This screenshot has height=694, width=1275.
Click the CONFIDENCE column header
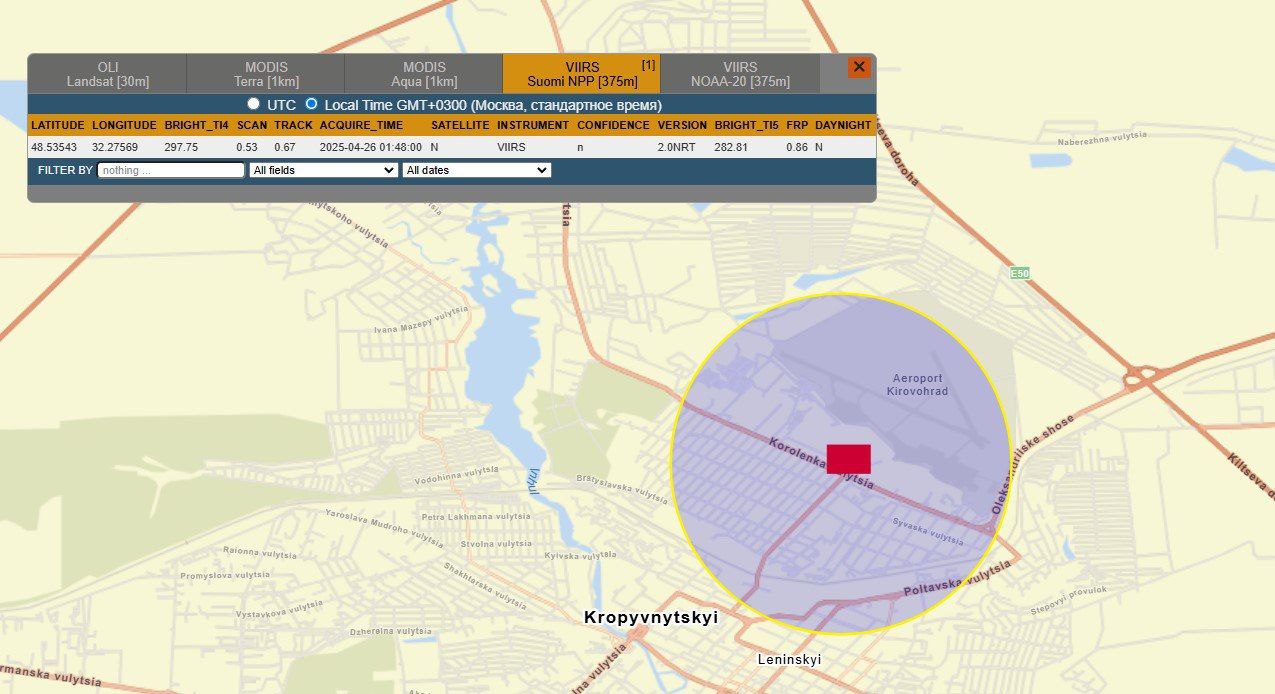click(x=613, y=125)
